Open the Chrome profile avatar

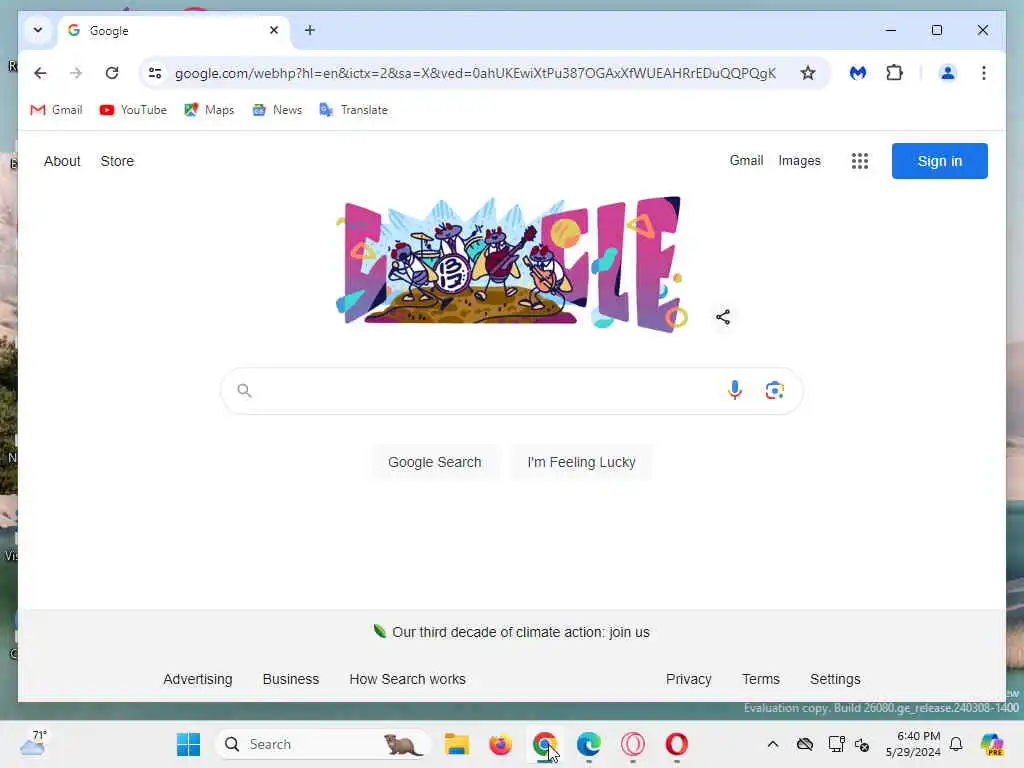(x=948, y=72)
